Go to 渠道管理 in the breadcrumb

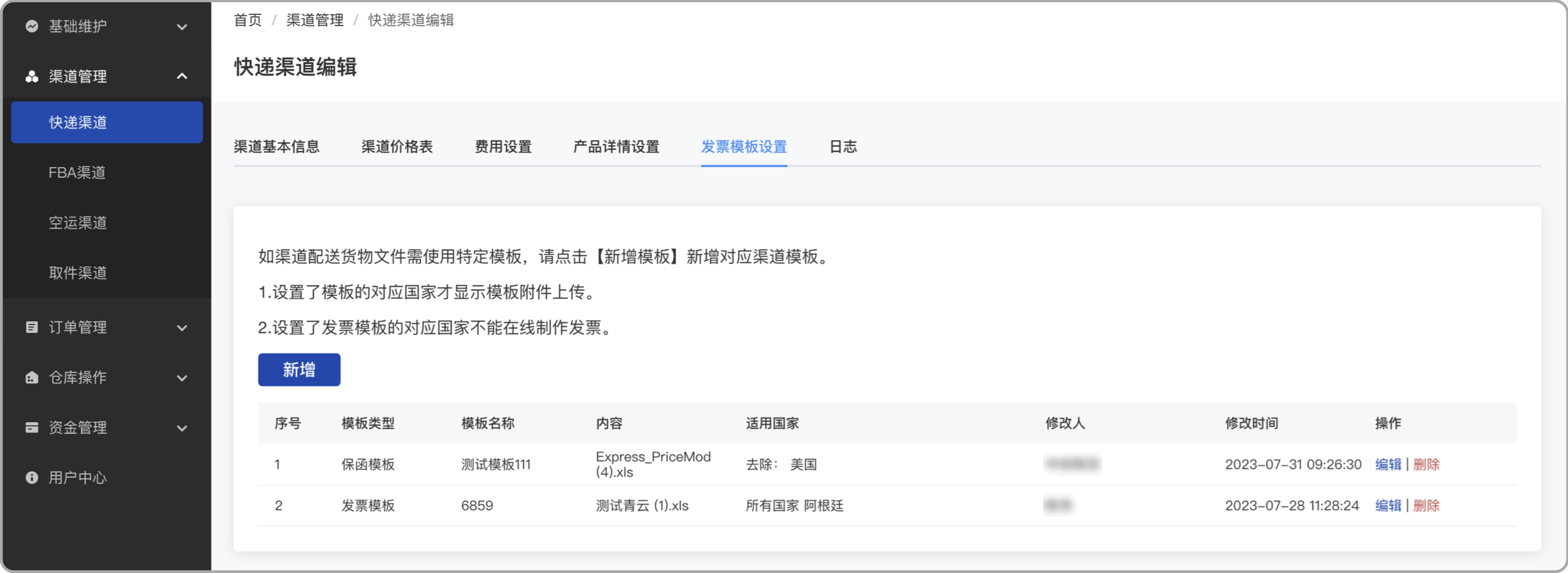tap(315, 20)
